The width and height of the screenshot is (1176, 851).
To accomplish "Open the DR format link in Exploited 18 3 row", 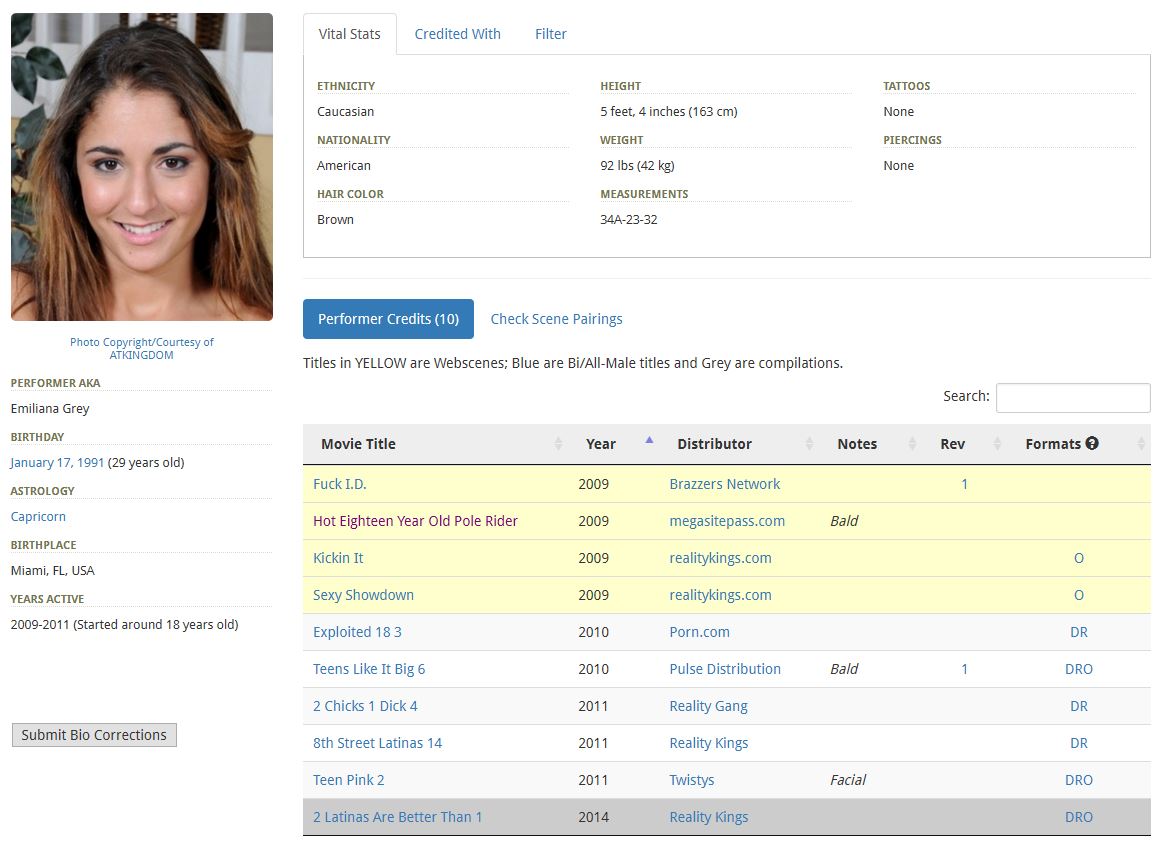I will click(x=1078, y=632).
